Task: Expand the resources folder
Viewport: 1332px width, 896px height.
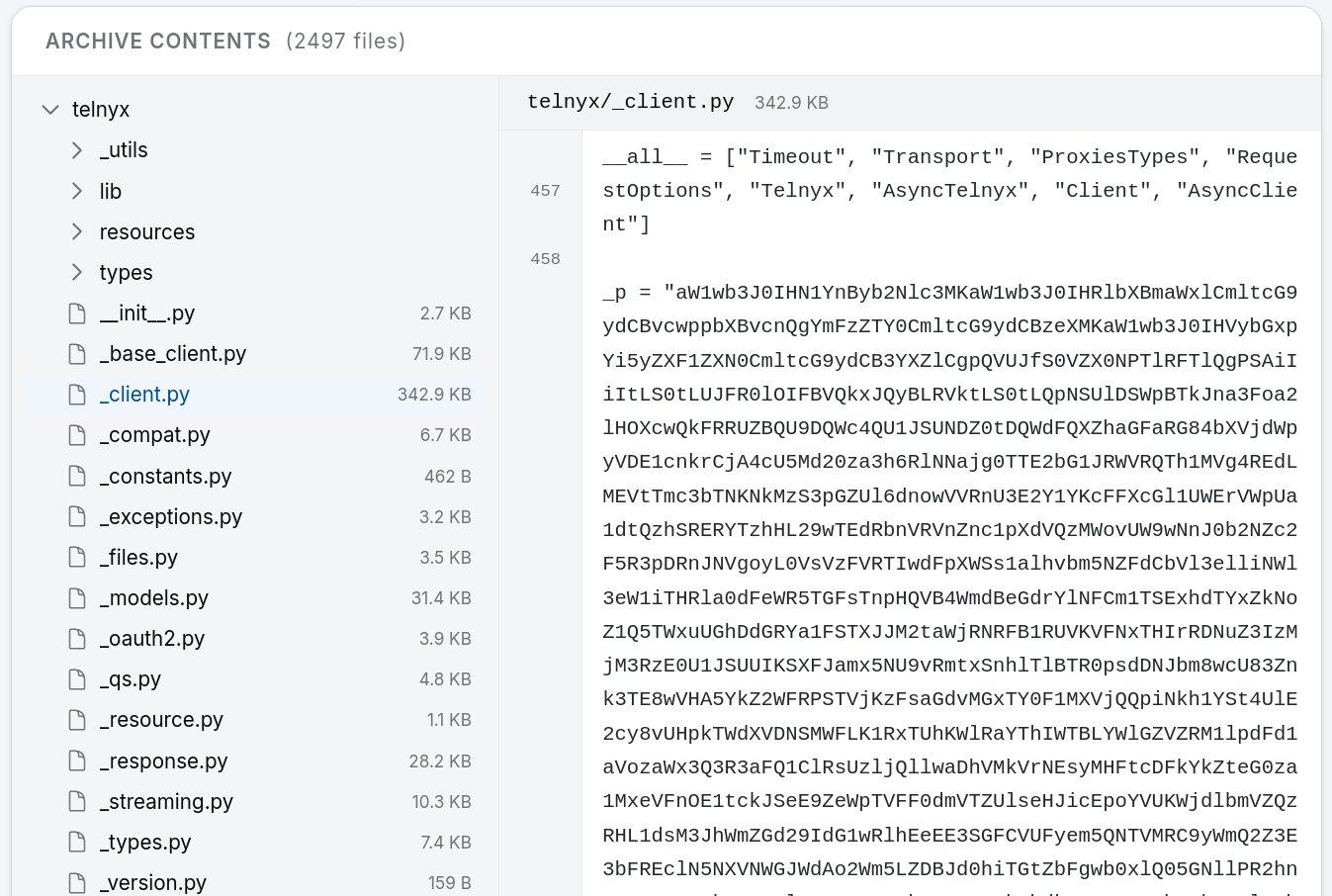Action: (x=77, y=231)
